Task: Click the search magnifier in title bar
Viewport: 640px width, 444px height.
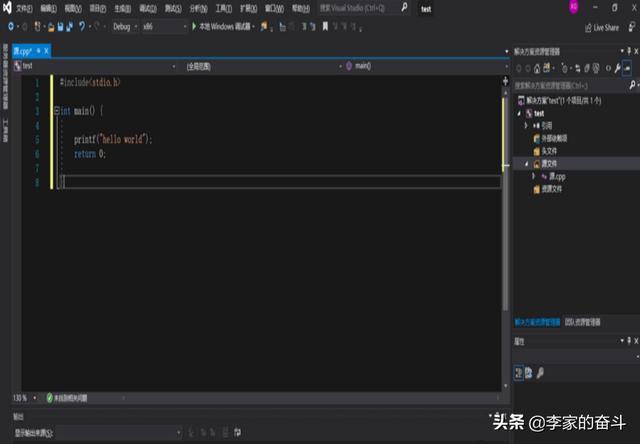Action: 404,8
